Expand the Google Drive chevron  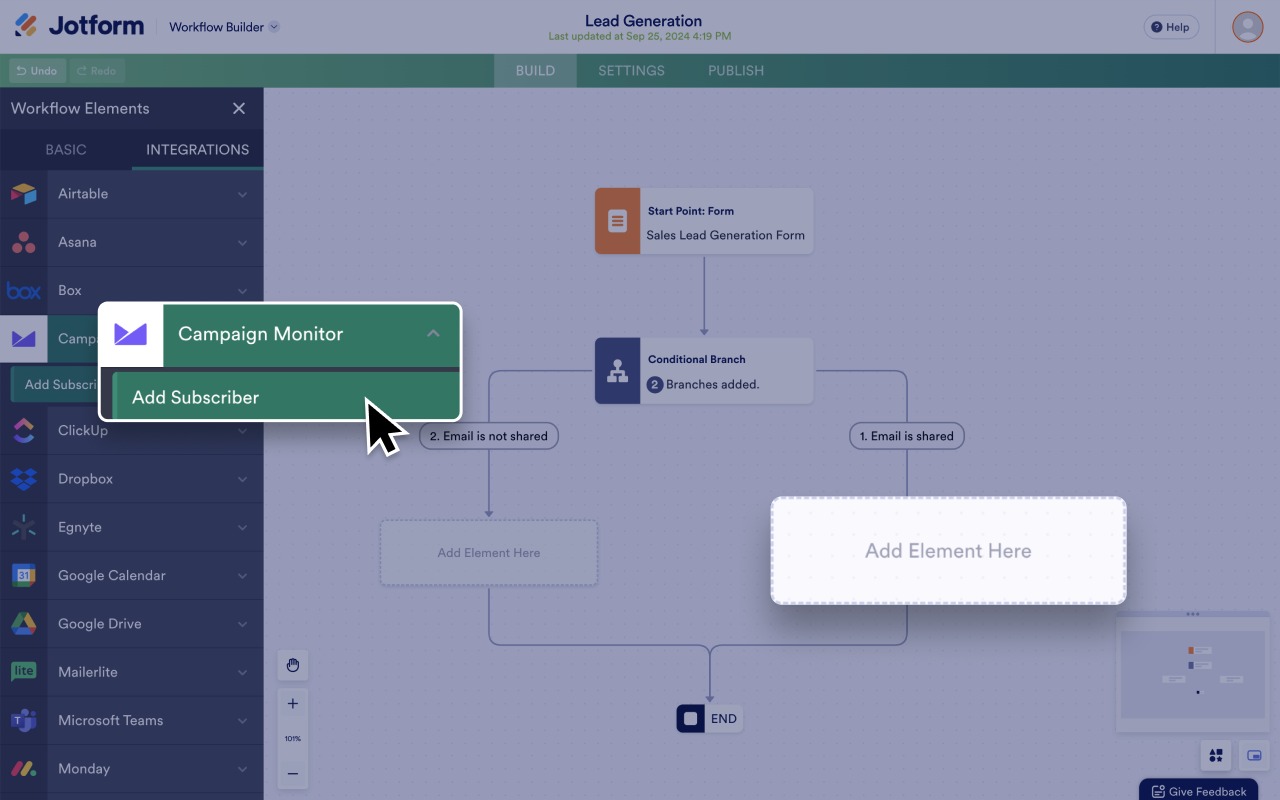click(x=242, y=624)
